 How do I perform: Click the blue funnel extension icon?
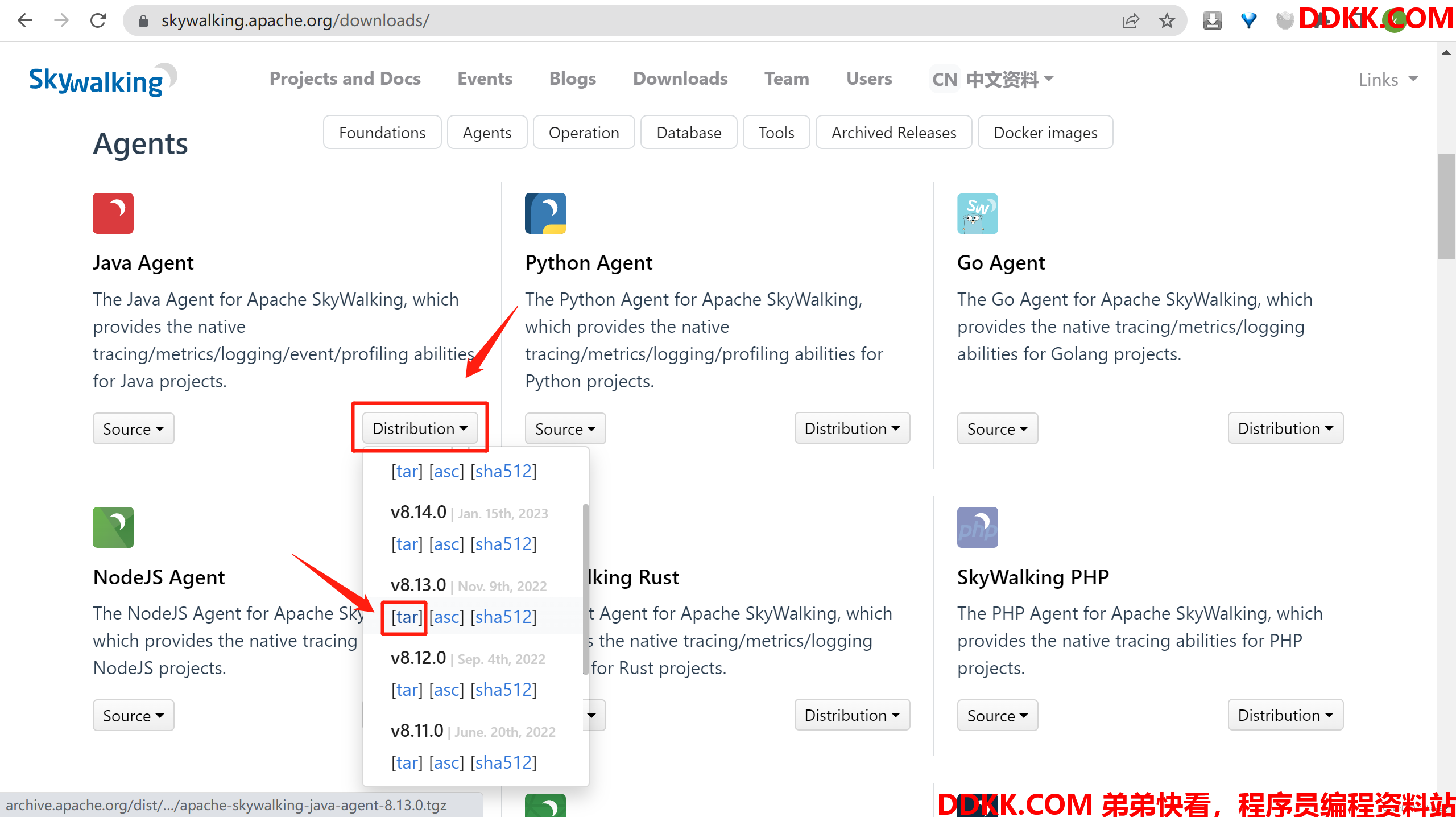pyautogui.click(x=1248, y=21)
